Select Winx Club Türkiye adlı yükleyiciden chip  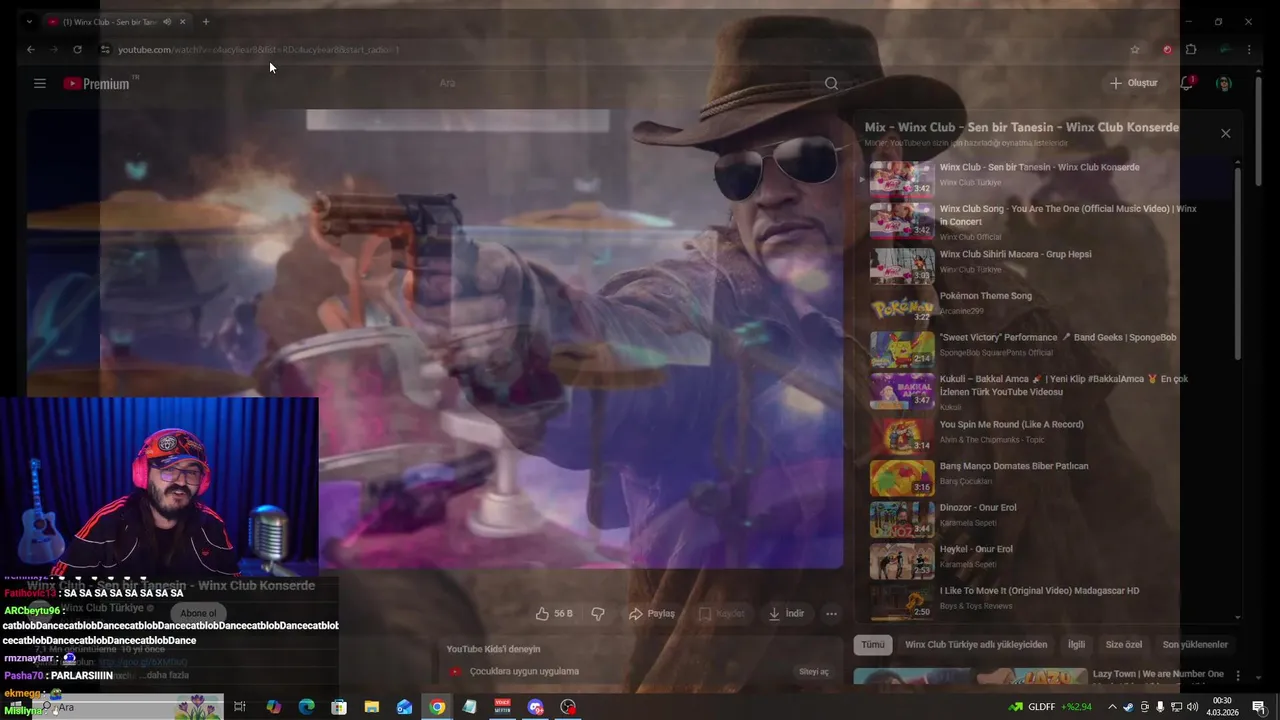tap(976, 644)
